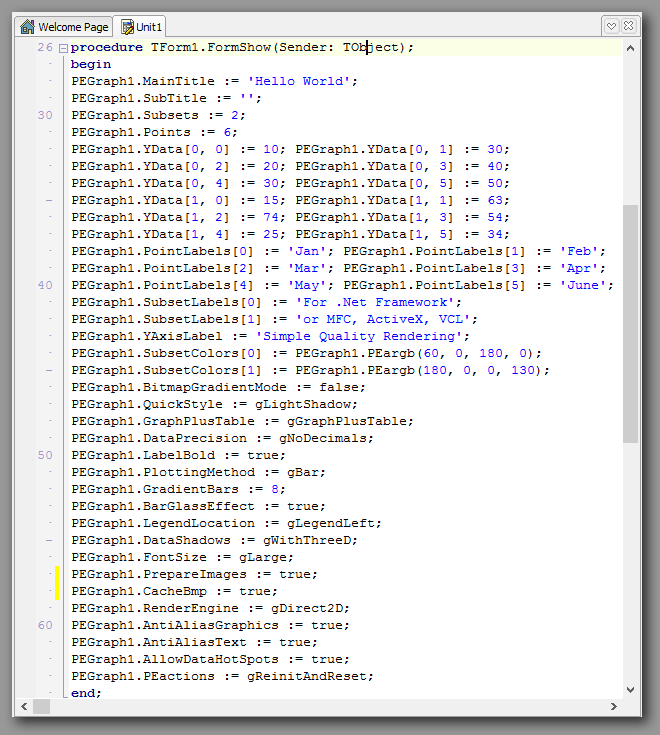Click the vertical scrollbar up arrow

point(630,48)
